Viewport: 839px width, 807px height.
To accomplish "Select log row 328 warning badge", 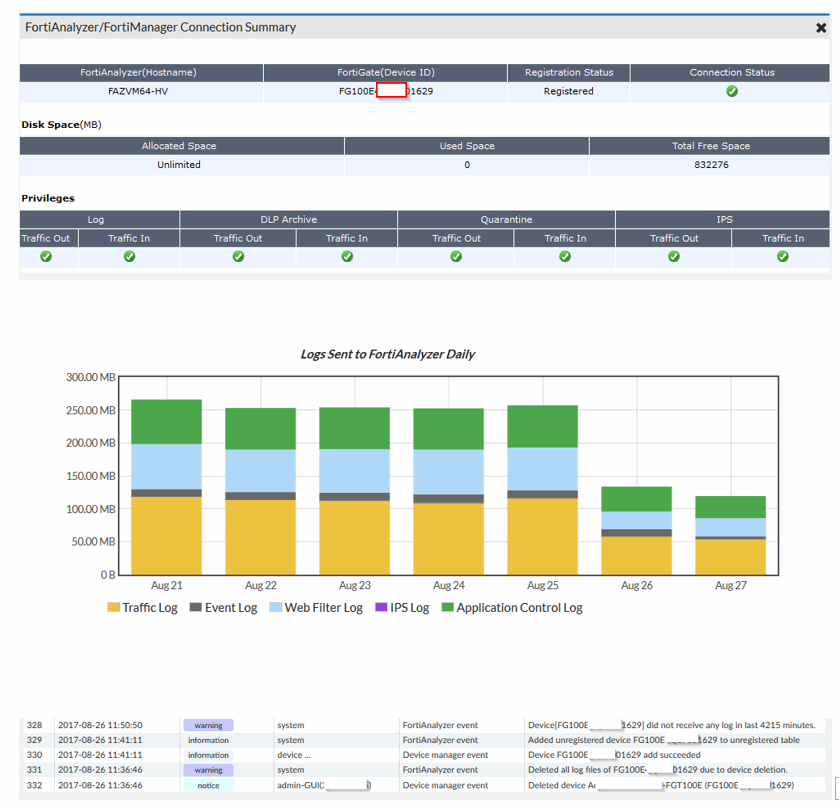I will tap(208, 725).
